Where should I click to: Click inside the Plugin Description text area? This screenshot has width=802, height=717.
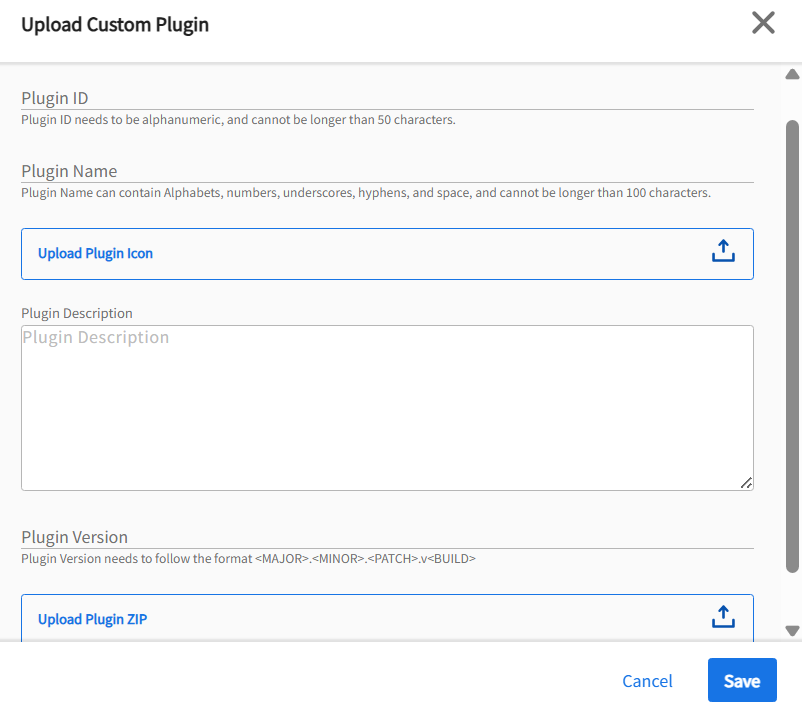coord(386,407)
